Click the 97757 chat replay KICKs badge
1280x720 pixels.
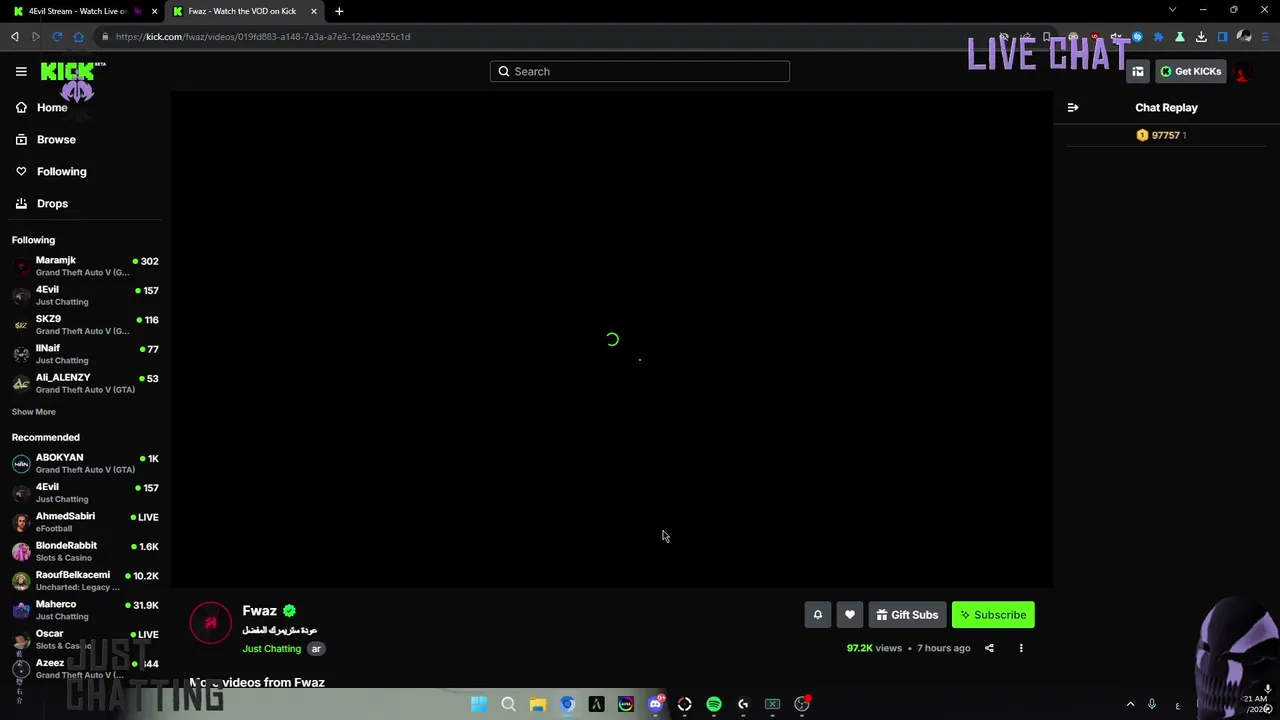(1160, 135)
